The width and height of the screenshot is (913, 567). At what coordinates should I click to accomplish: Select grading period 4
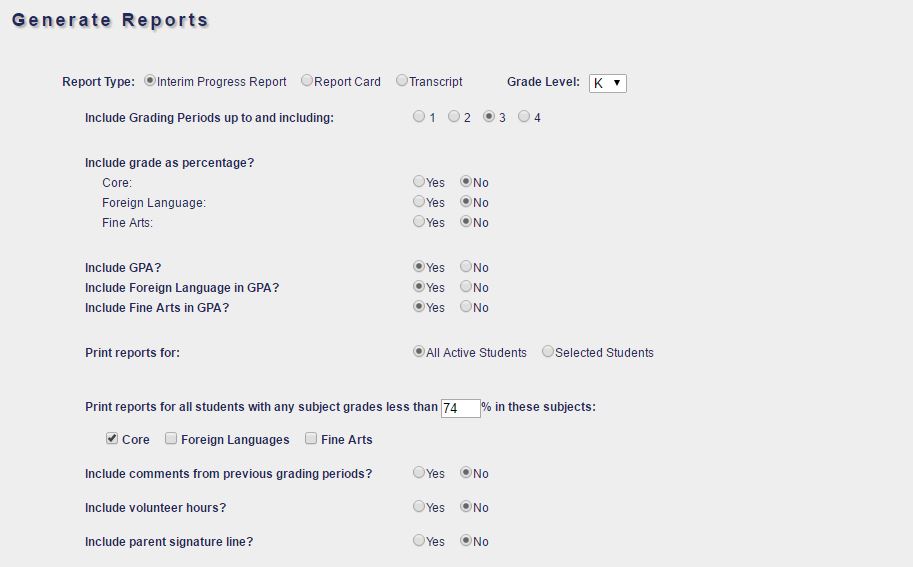click(x=524, y=117)
